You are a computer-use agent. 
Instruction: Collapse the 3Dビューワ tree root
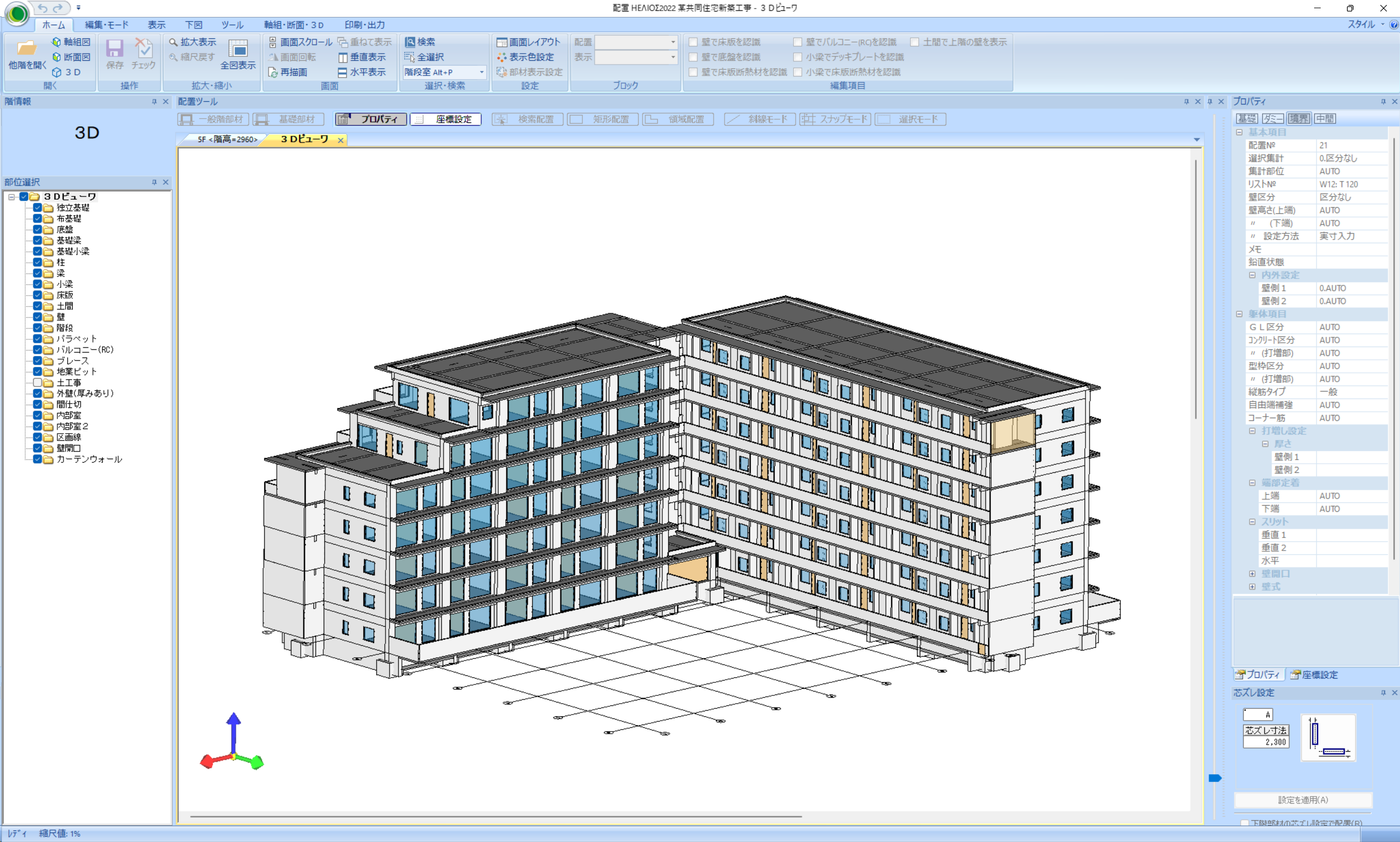(11, 197)
